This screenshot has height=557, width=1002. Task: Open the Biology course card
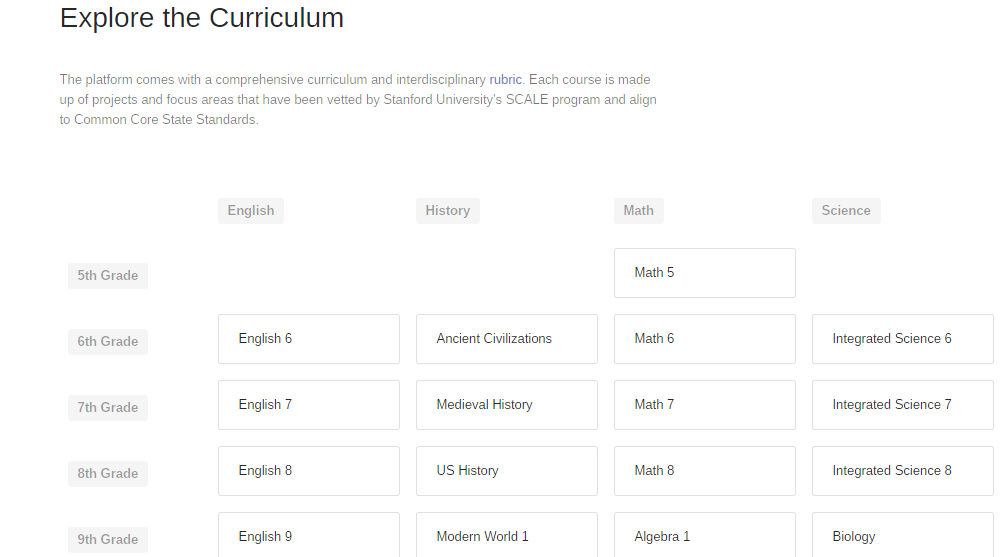pos(902,535)
